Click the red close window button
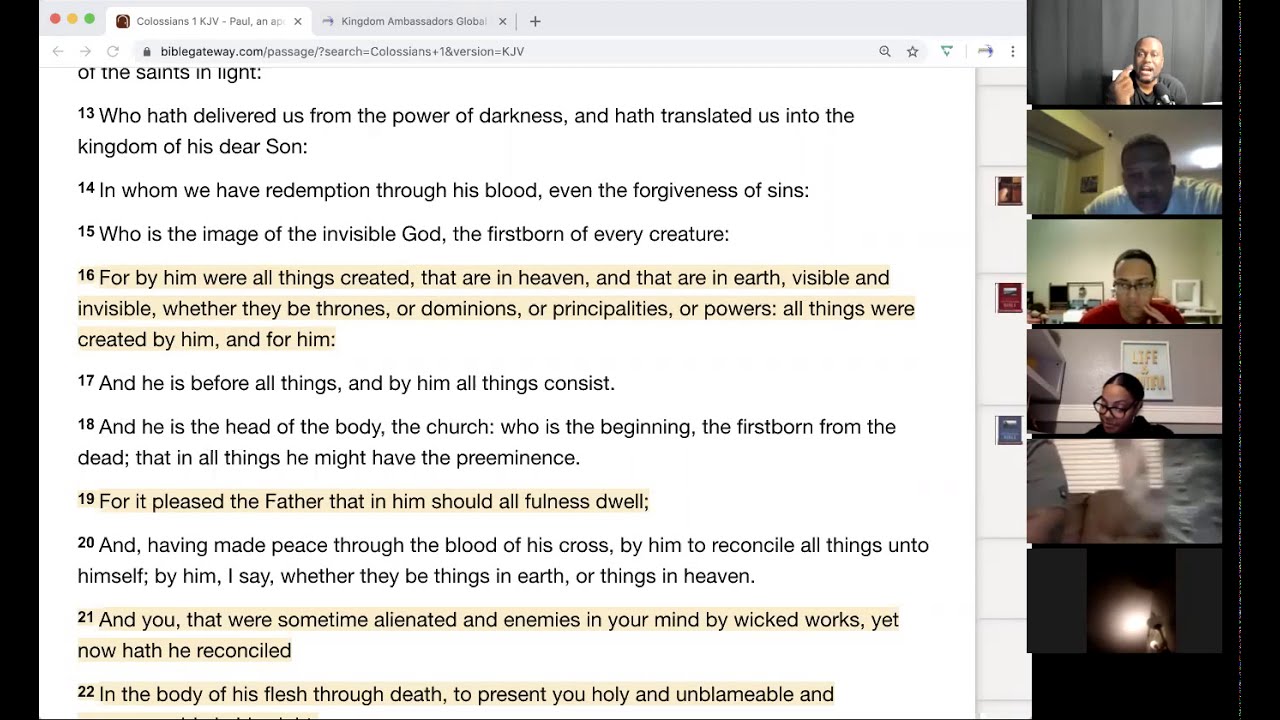 (x=55, y=19)
